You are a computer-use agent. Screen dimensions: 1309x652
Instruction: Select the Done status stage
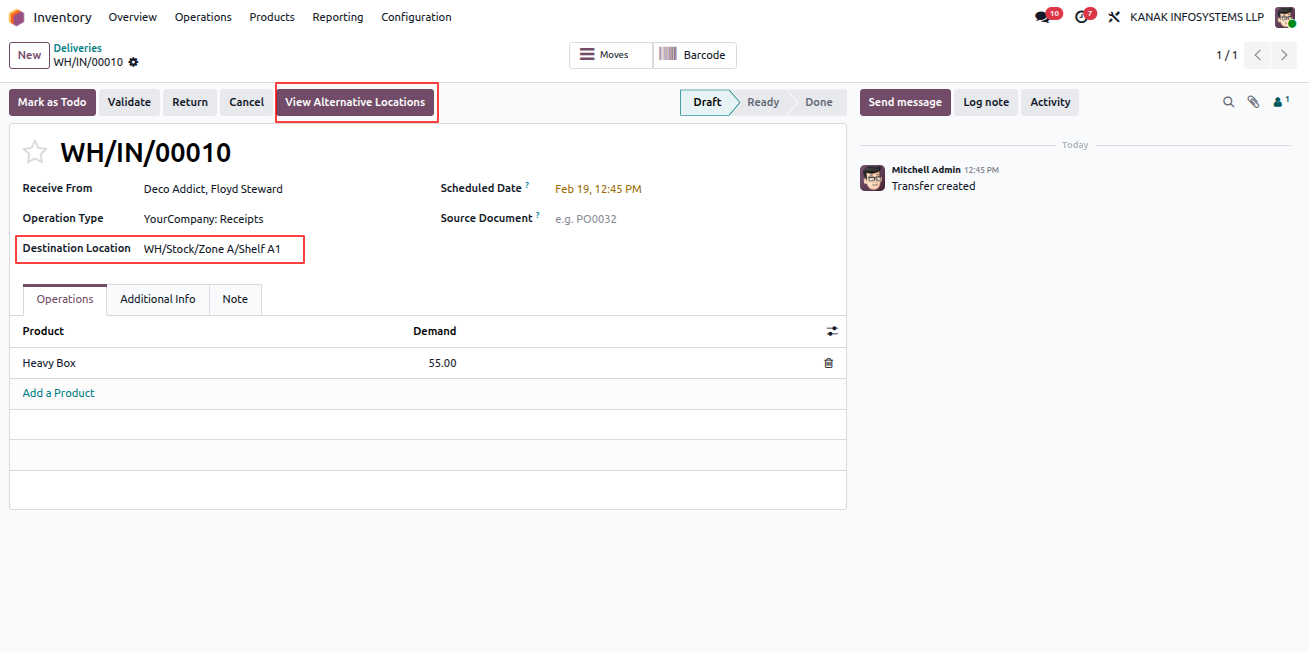pos(819,102)
